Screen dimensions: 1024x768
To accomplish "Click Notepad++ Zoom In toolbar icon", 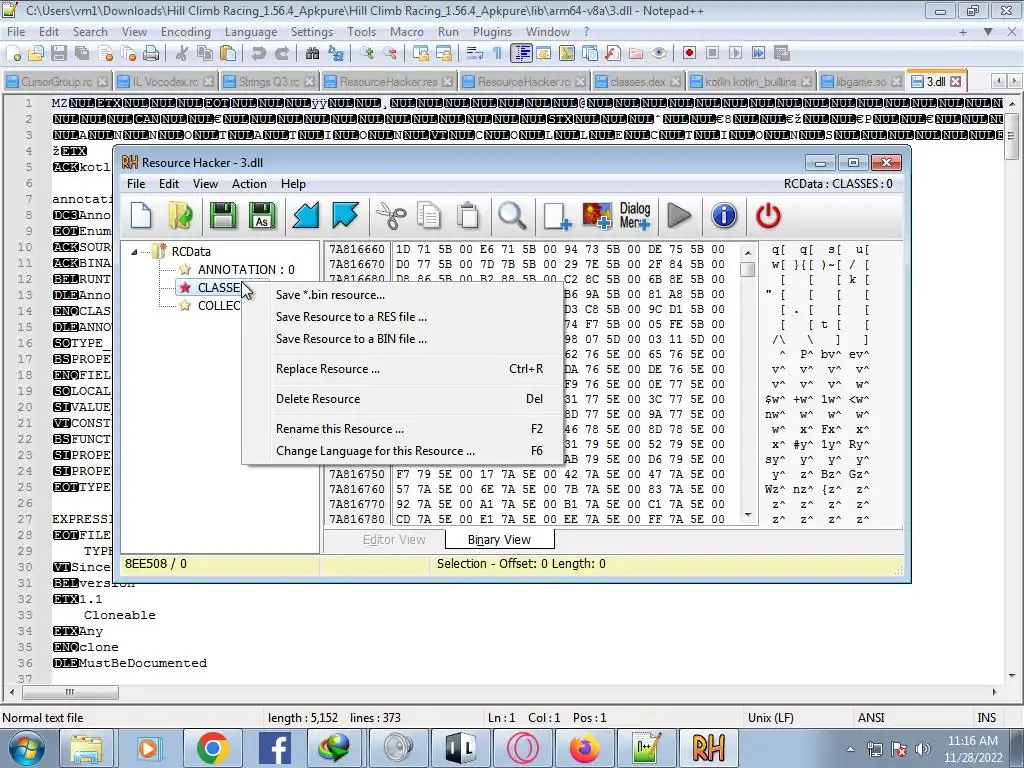I will (x=366, y=54).
